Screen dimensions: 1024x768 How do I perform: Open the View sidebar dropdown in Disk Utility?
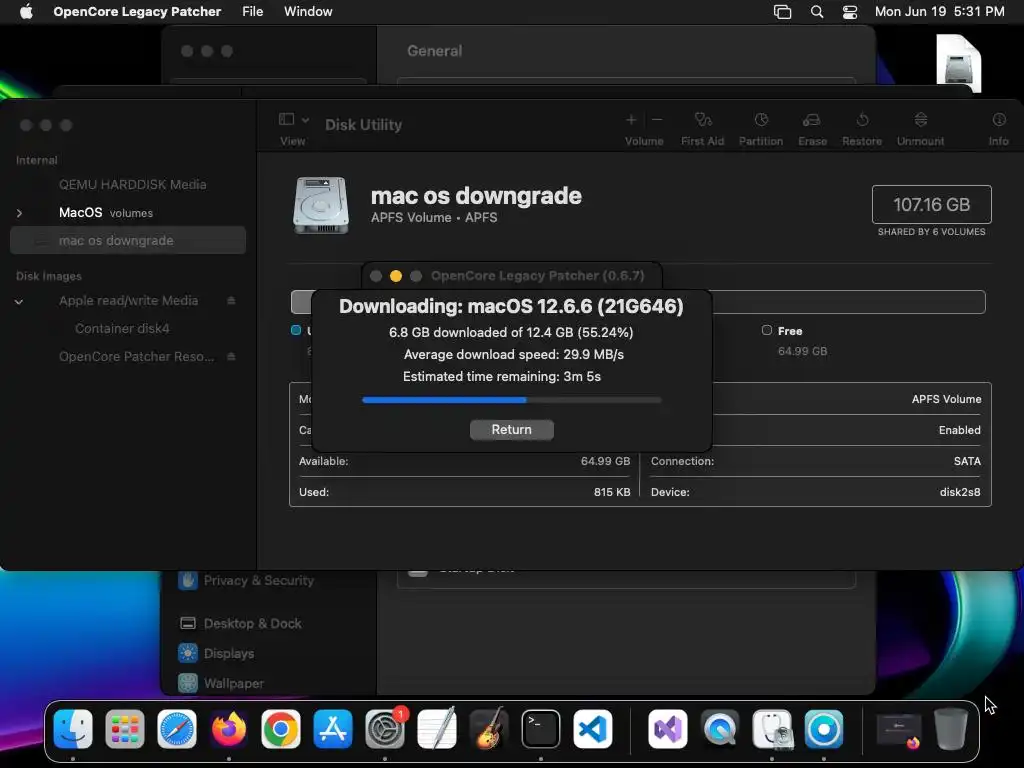click(293, 120)
